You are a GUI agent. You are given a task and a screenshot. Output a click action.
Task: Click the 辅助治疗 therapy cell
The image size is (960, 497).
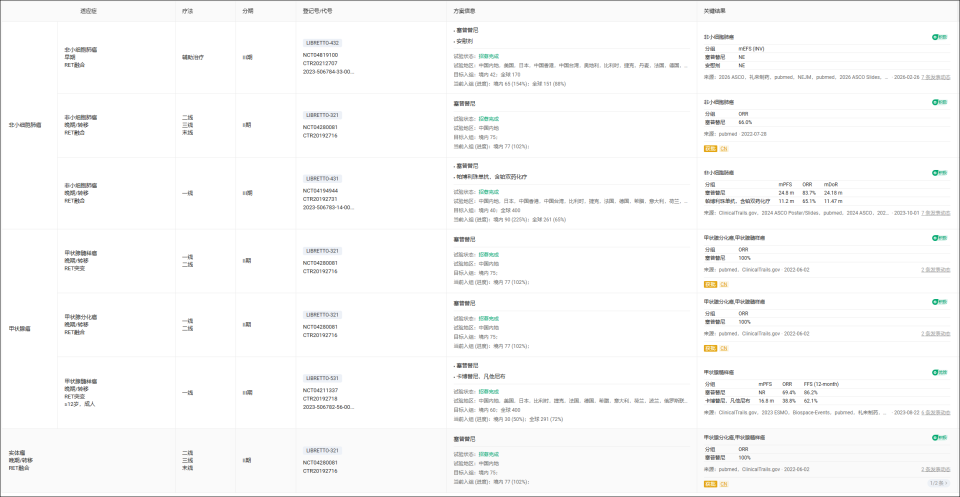(x=193, y=57)
